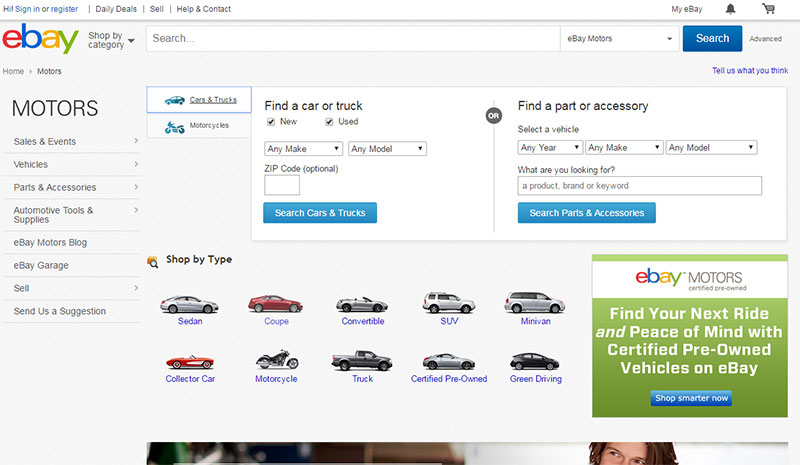Screen dimensions: 800x465
Task: Click the blue car icon in Cars & Trucks tab
Action: pyautogui.click(x=174, y=100)
